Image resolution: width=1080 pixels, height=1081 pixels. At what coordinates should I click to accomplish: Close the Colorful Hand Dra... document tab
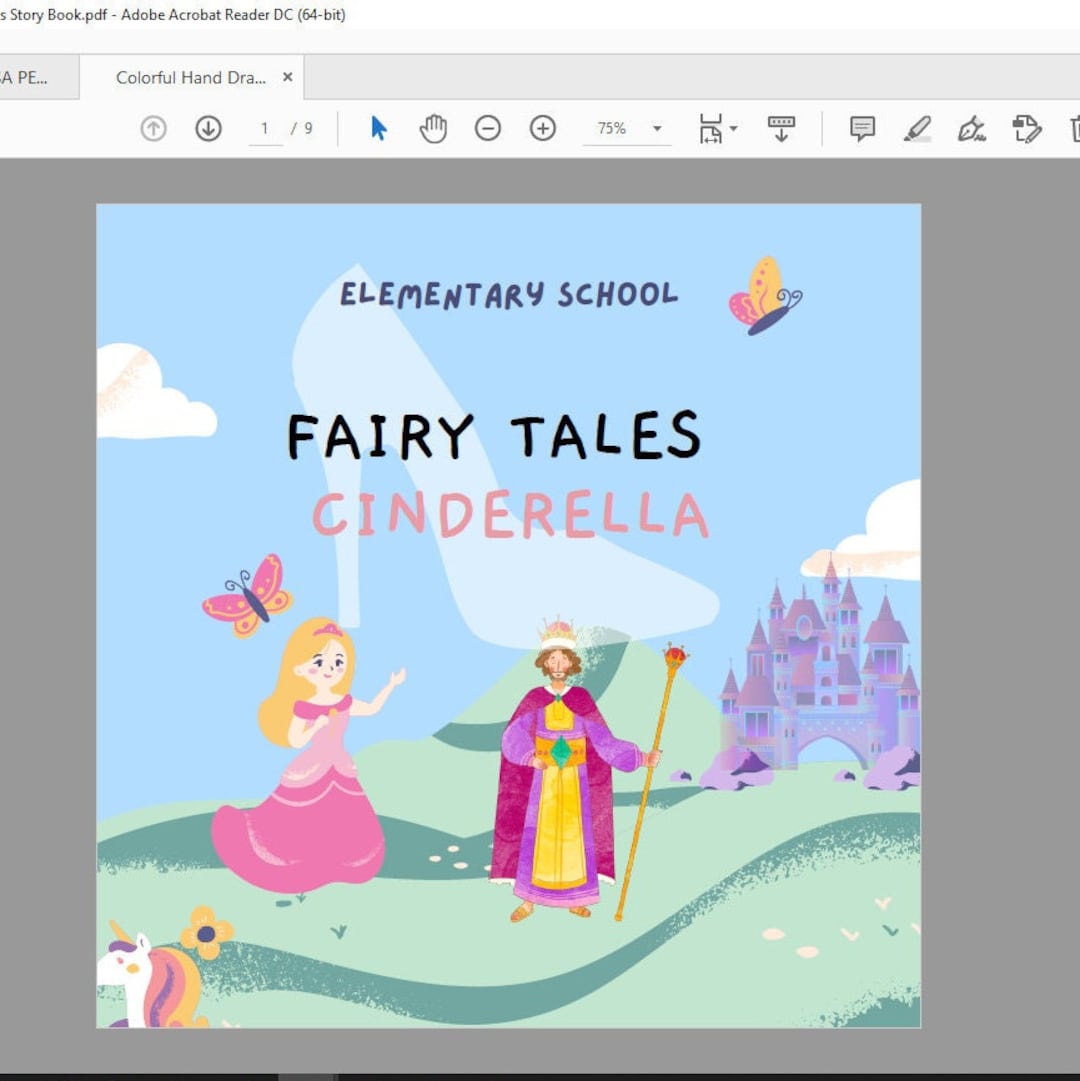[x=286, y=75]
